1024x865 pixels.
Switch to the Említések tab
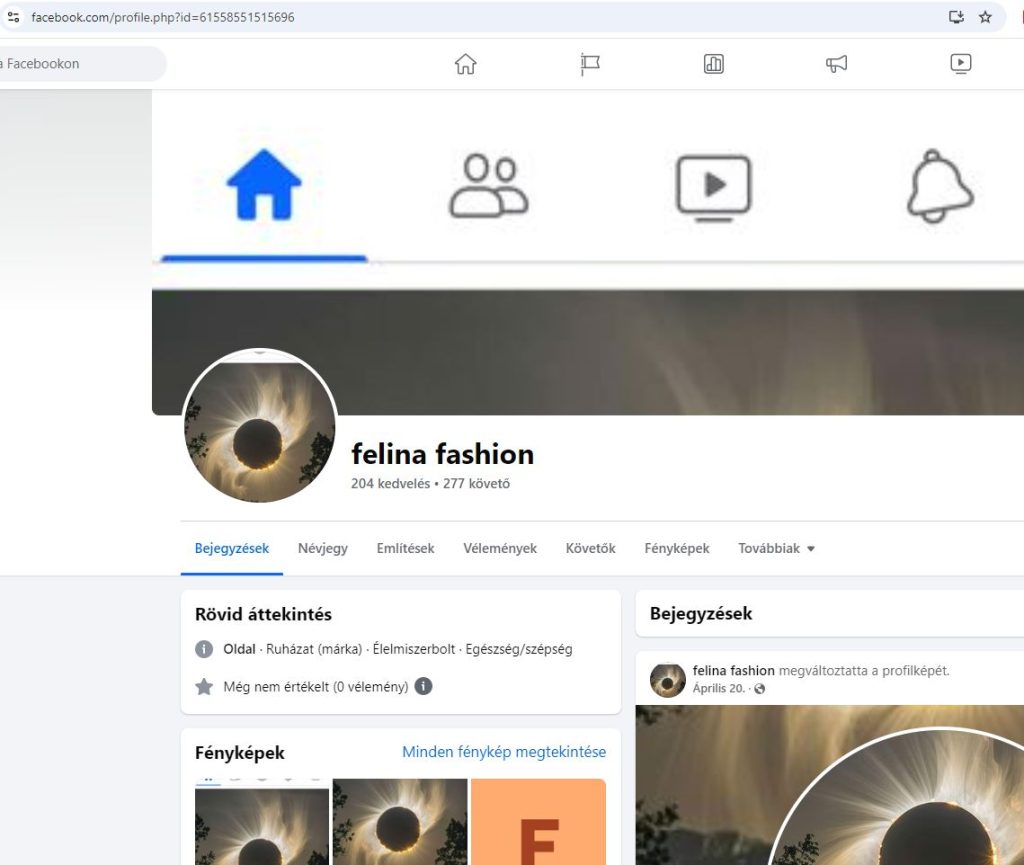click(x=406, y=548)
